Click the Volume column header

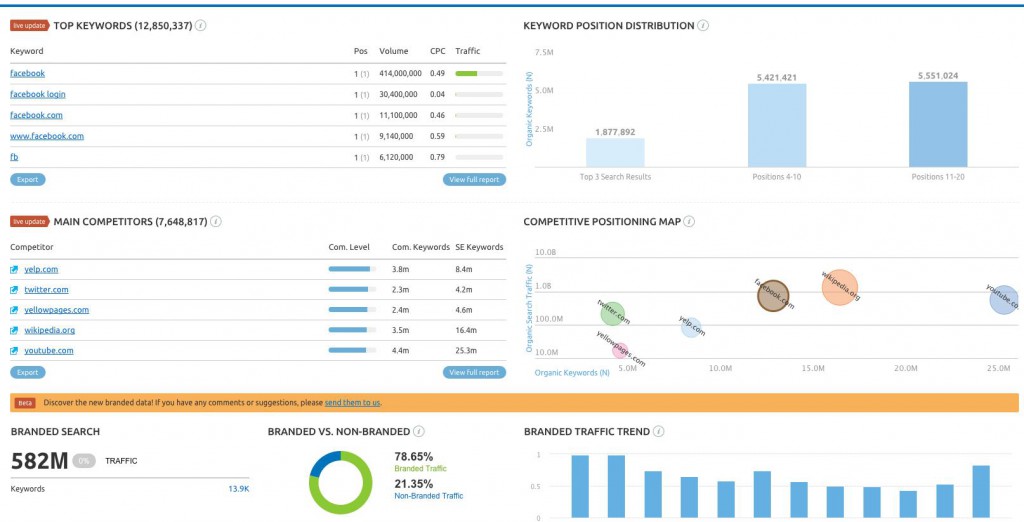click(x=394, y=51)
